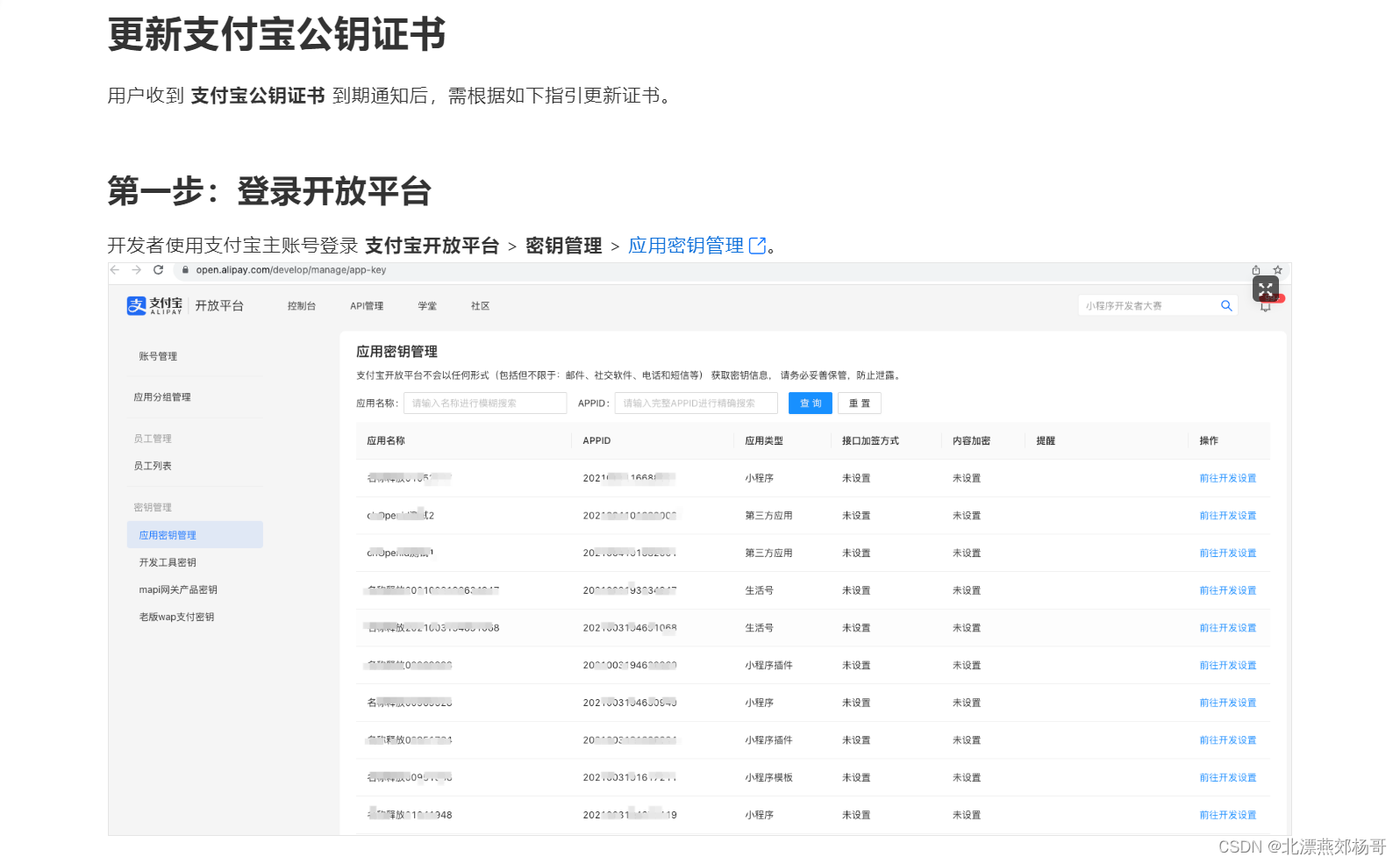
Task: Click the blue 查询 button
Action: [x=811, y=403]
